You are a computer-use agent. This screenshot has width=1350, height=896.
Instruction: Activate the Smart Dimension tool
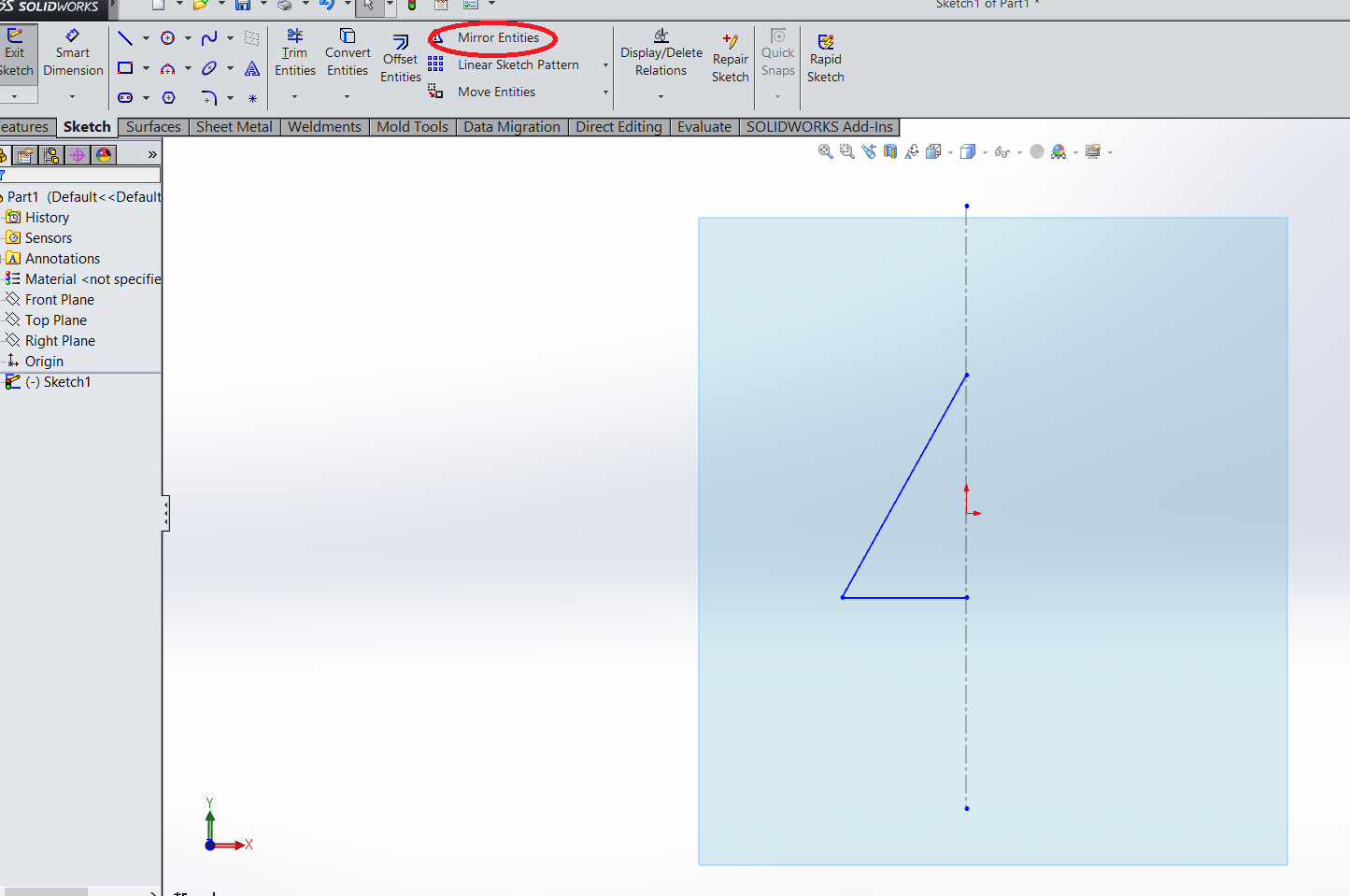point(72,53)
